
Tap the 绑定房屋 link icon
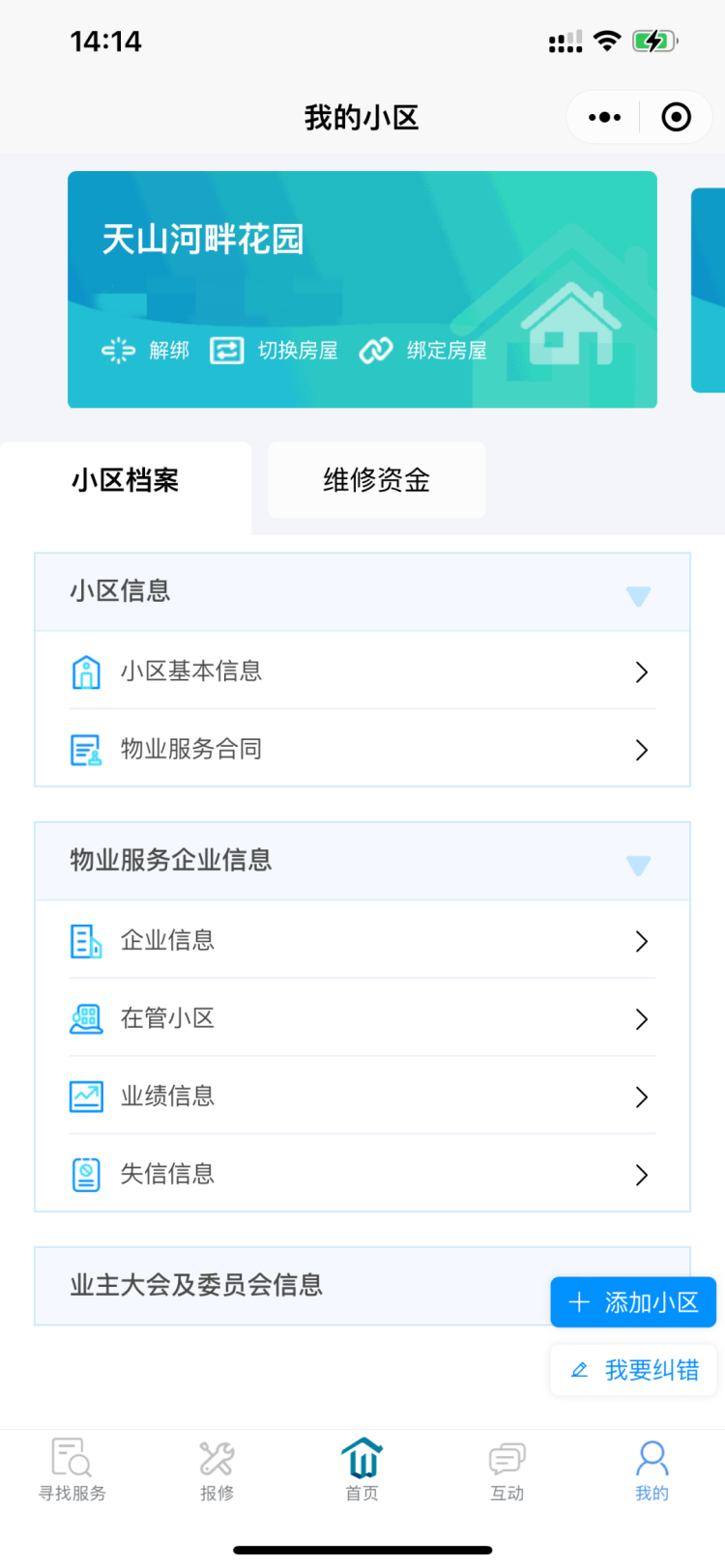376,351
